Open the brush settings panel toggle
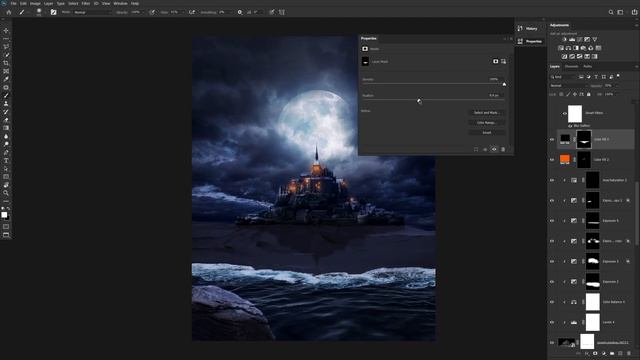This screenshot has width=640, height=360. pos(53,12)
